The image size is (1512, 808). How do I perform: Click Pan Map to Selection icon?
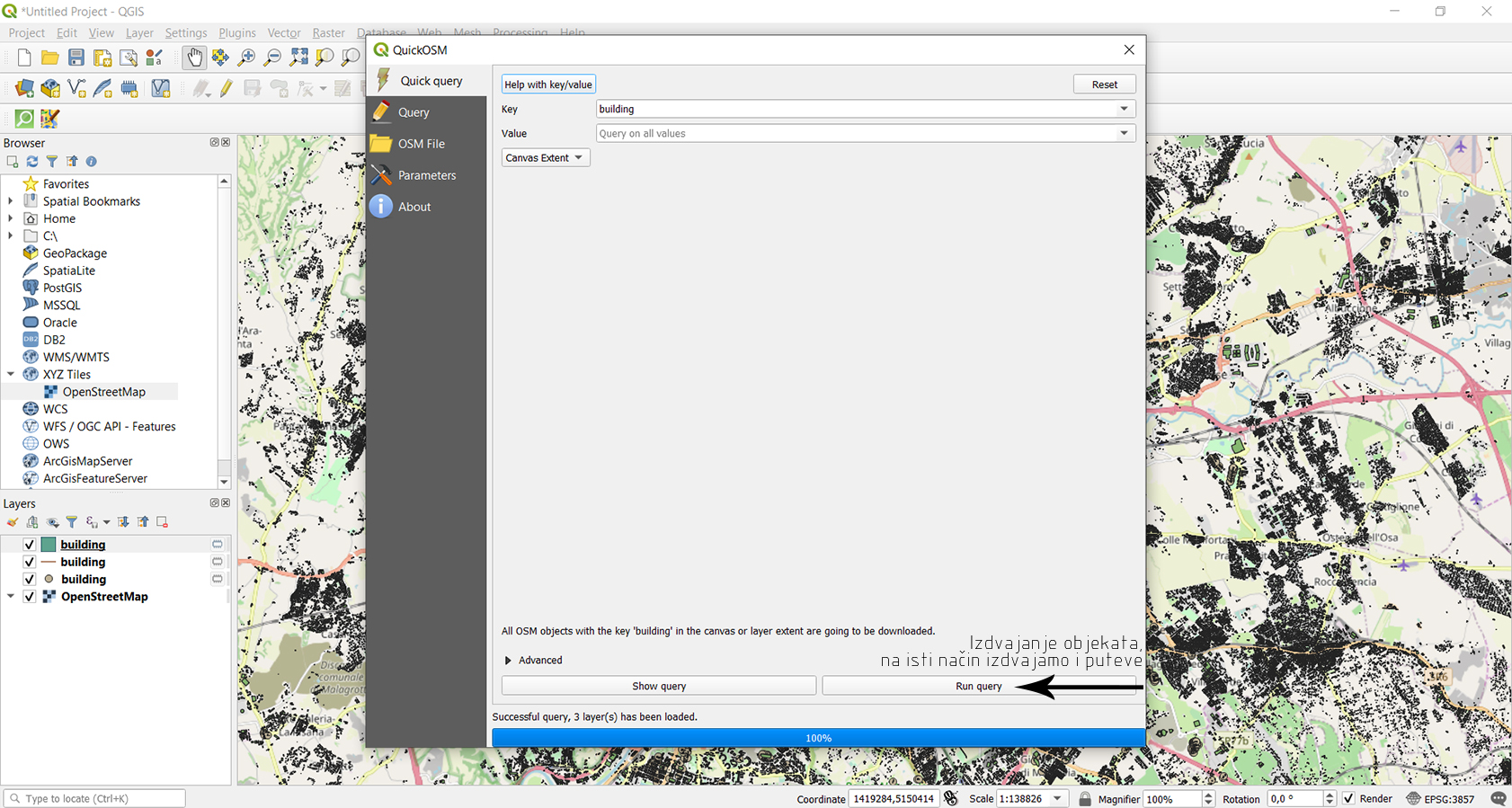pyautogui.click(x=220, y=58)
